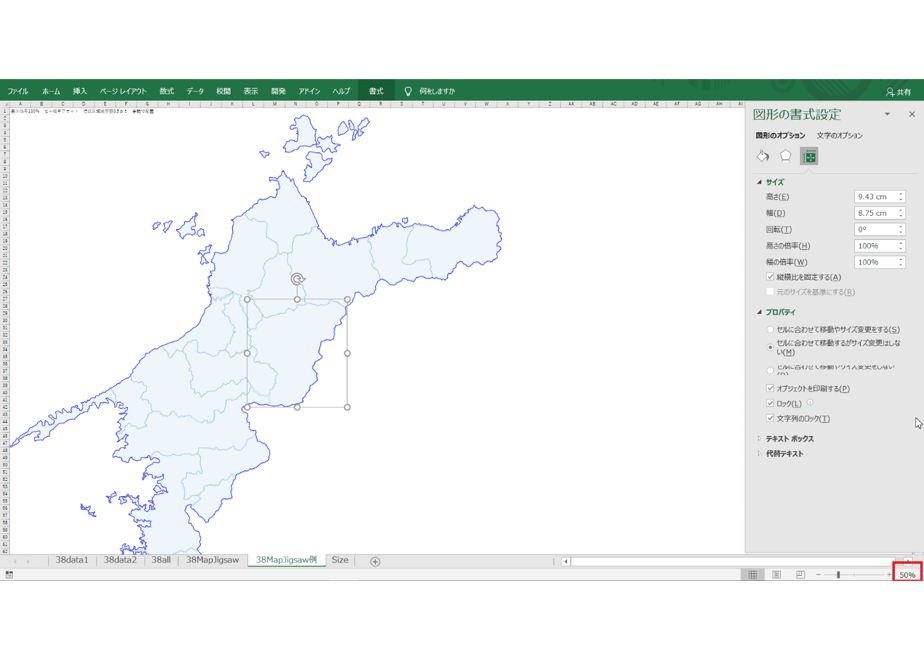This screenshot has width=924, height=660.
Task: Open the ファイル menu tab
Action: coord(18,91)
